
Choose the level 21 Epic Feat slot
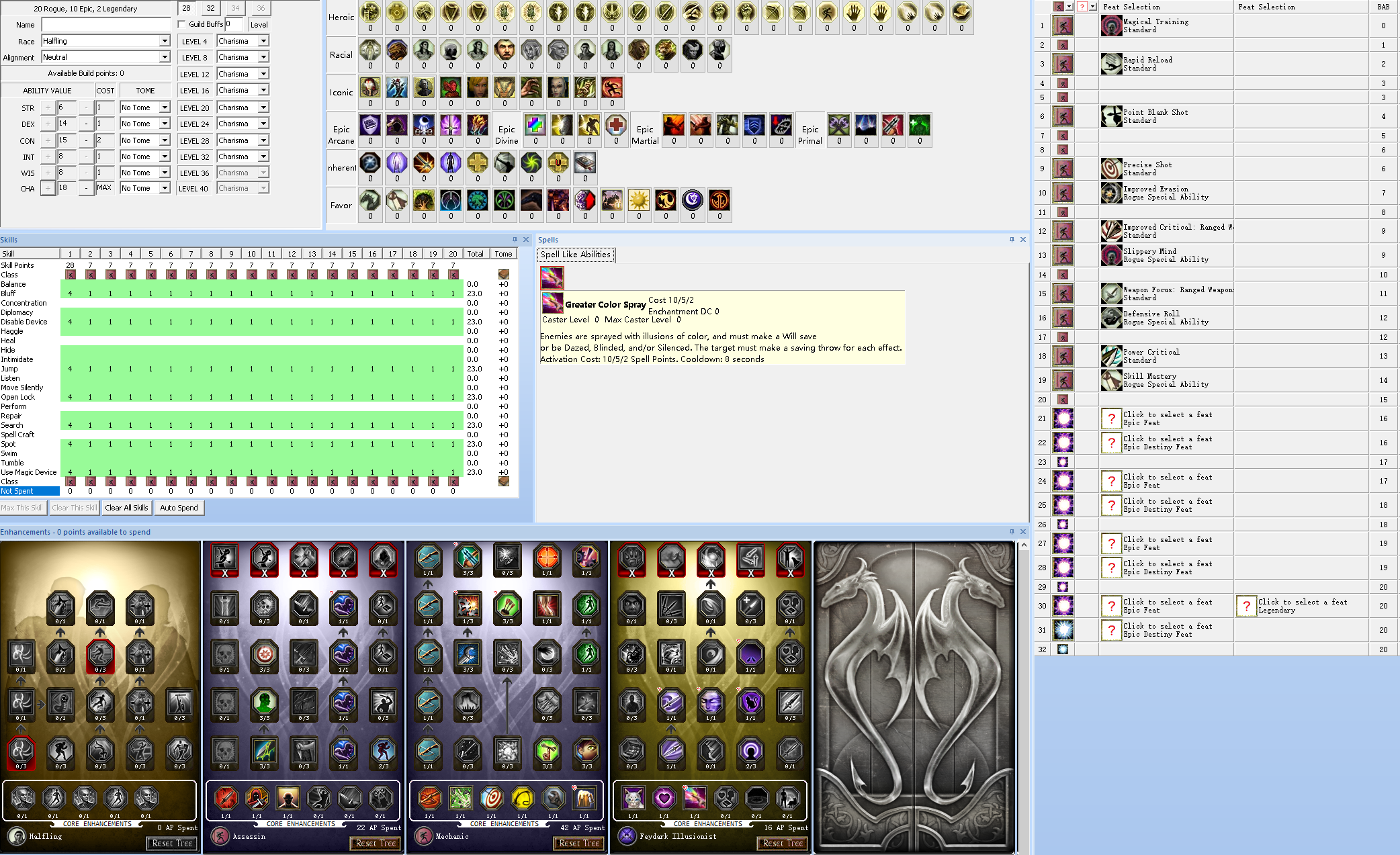[x=1166, y=418]
